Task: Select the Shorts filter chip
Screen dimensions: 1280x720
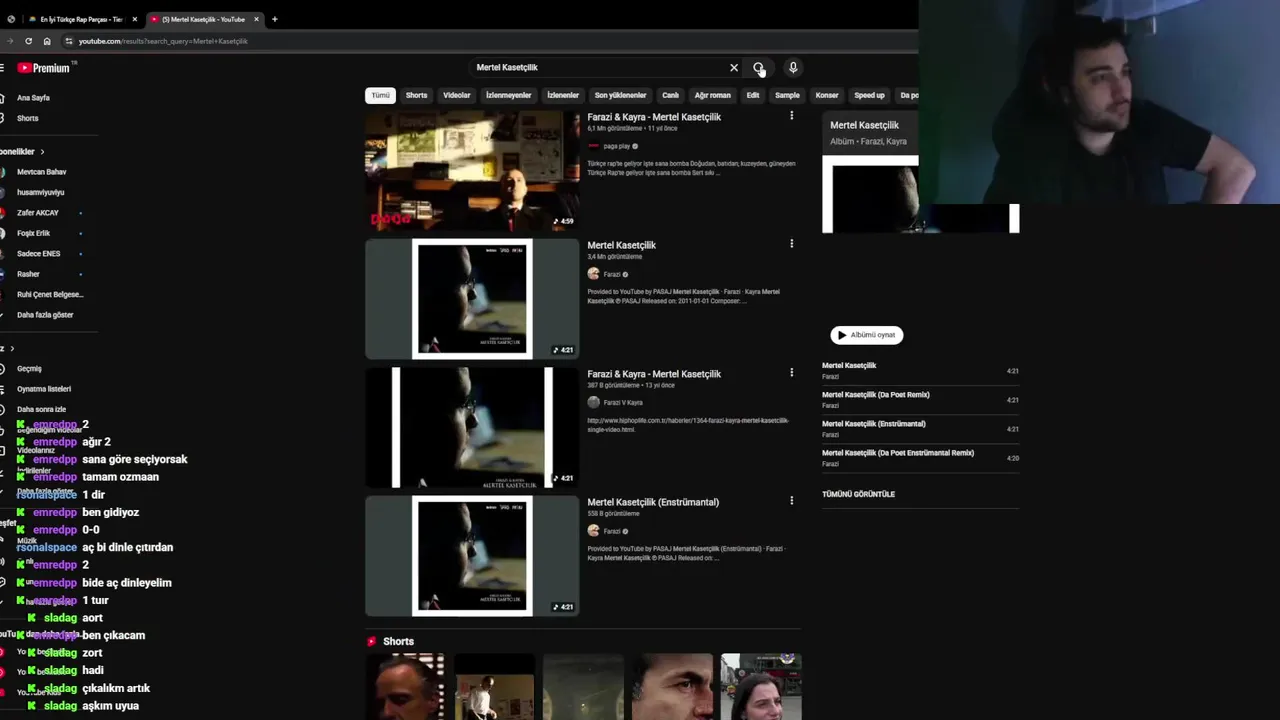Action: point(417,95)
